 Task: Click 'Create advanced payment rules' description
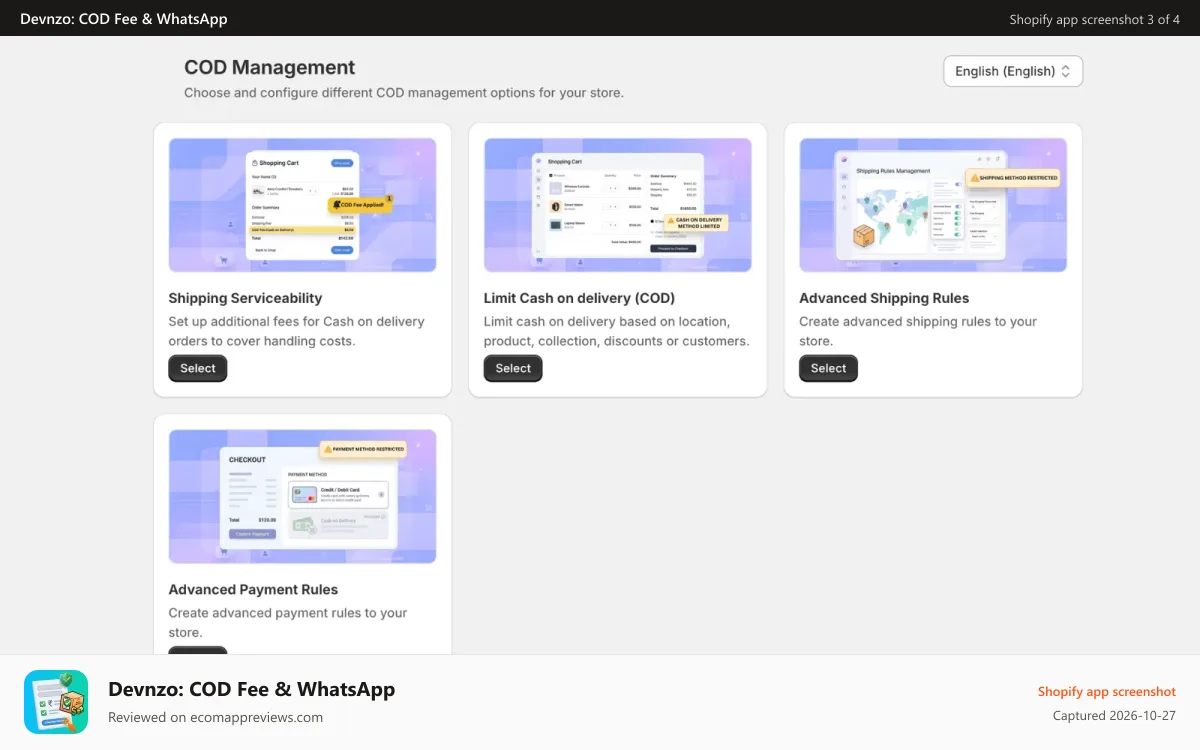pyautogui.click(x=288, y=622)
